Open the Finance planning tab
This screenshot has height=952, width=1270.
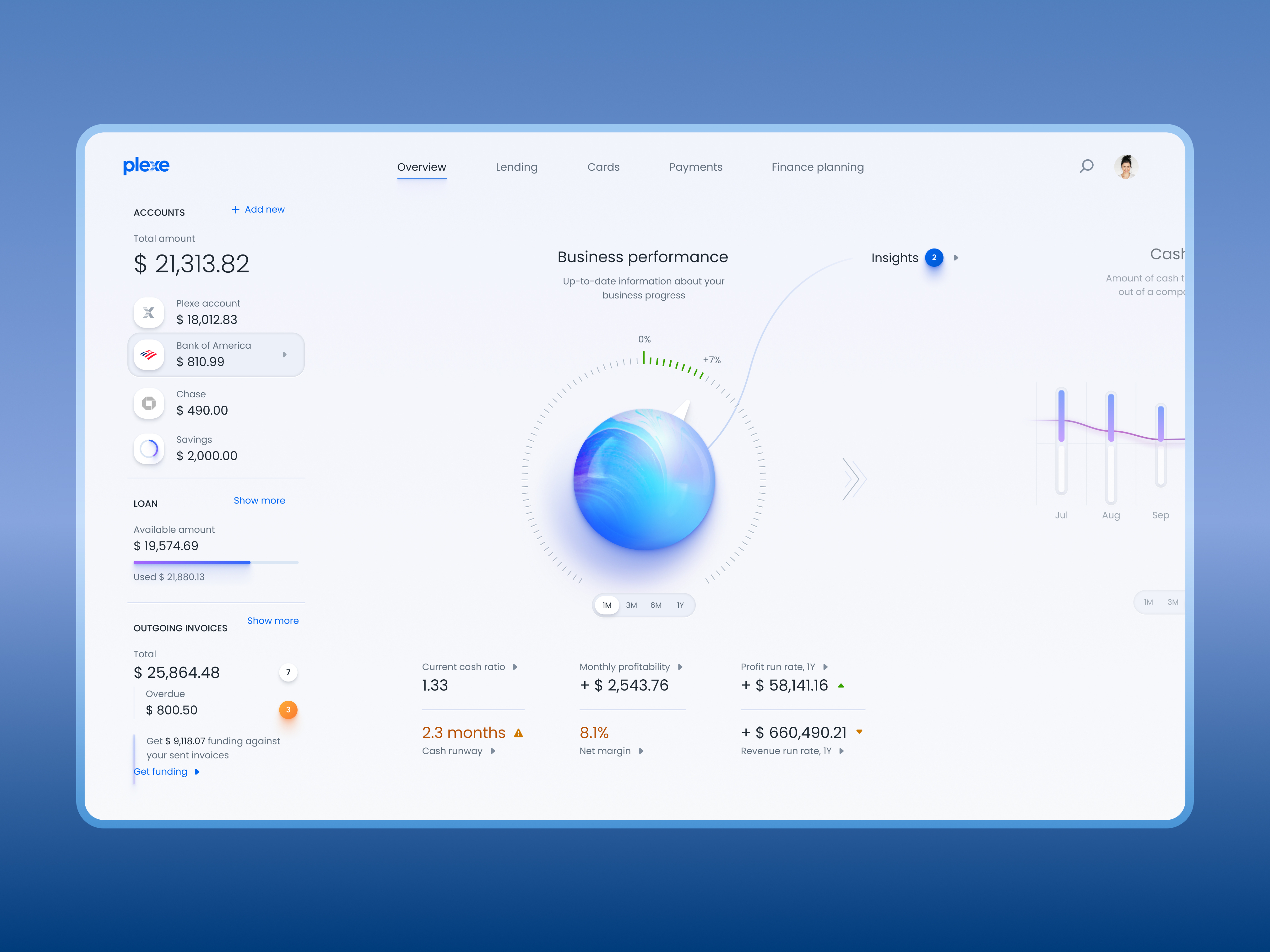[817, 167]
